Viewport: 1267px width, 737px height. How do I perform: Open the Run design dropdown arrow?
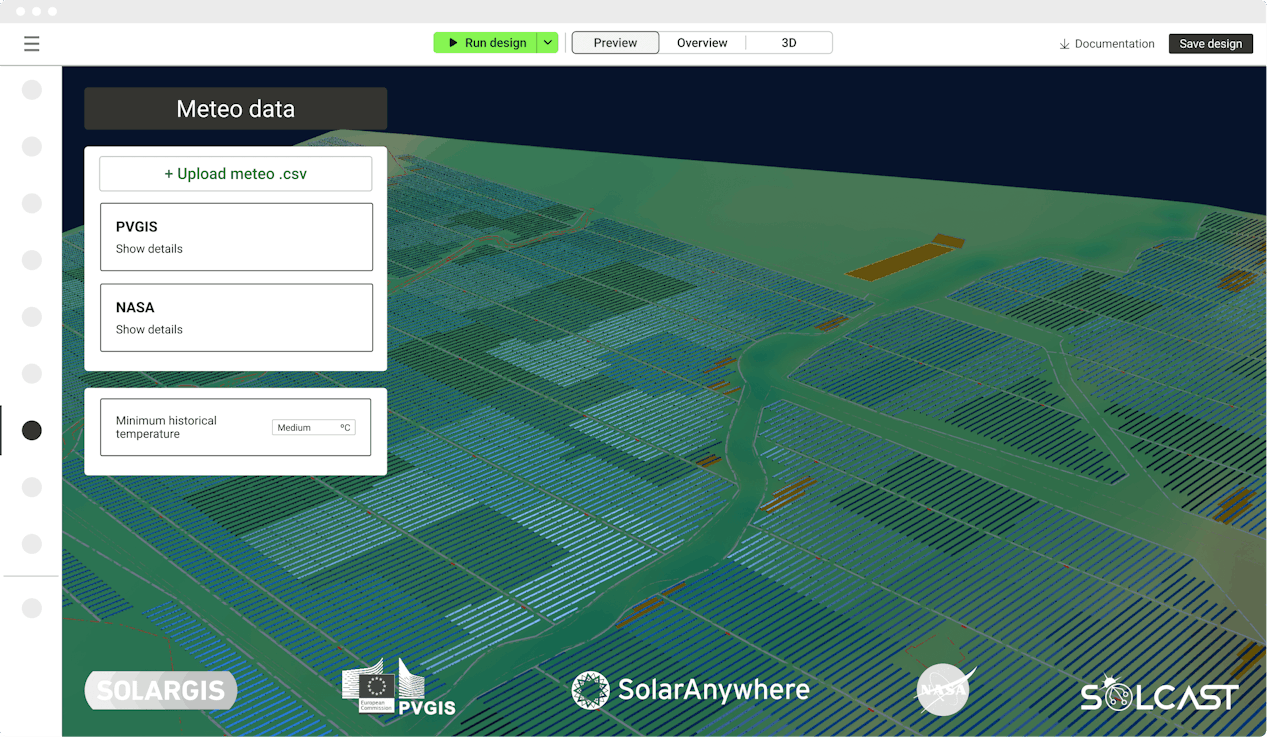tap(547, 42)
